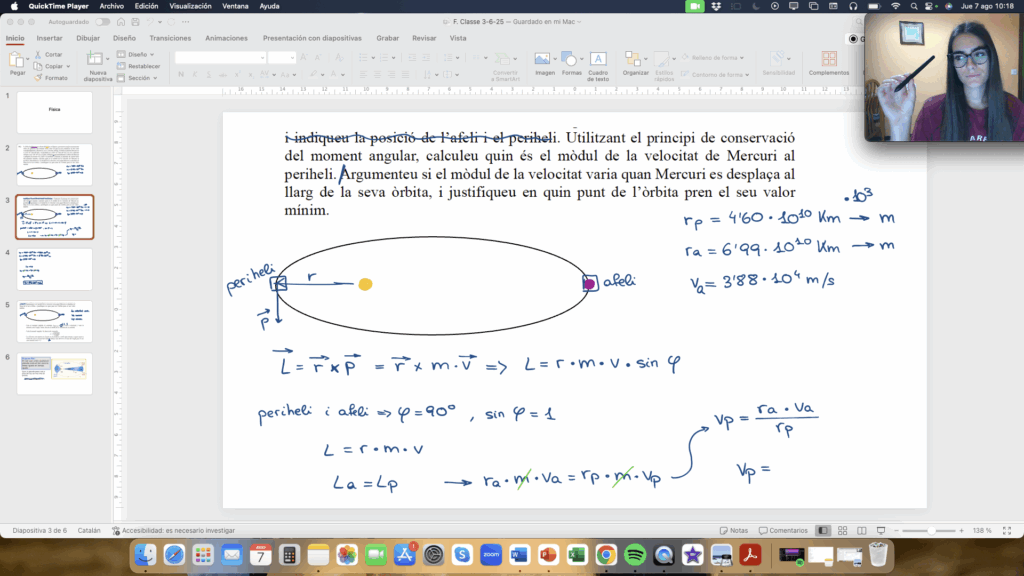The height and width of the screenshot is (576, 1024).
Task: Toggle the Comentarios pane
Action: tap(783, 531)
